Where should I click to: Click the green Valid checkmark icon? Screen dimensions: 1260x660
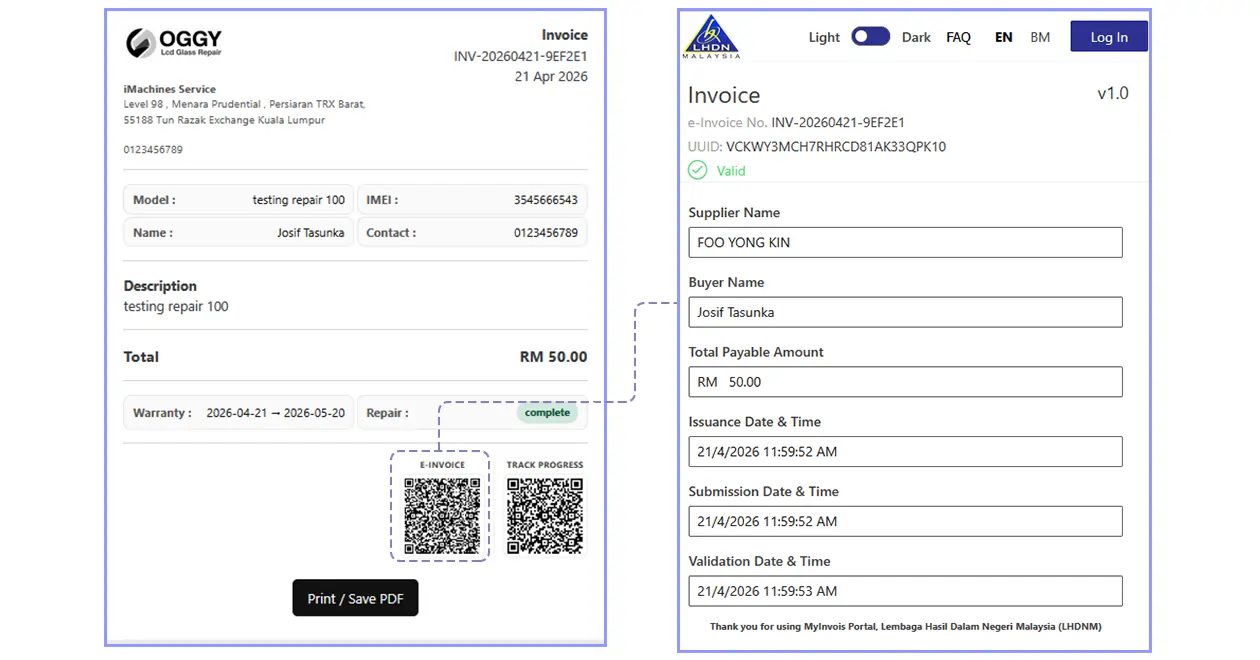click(697, 170)
